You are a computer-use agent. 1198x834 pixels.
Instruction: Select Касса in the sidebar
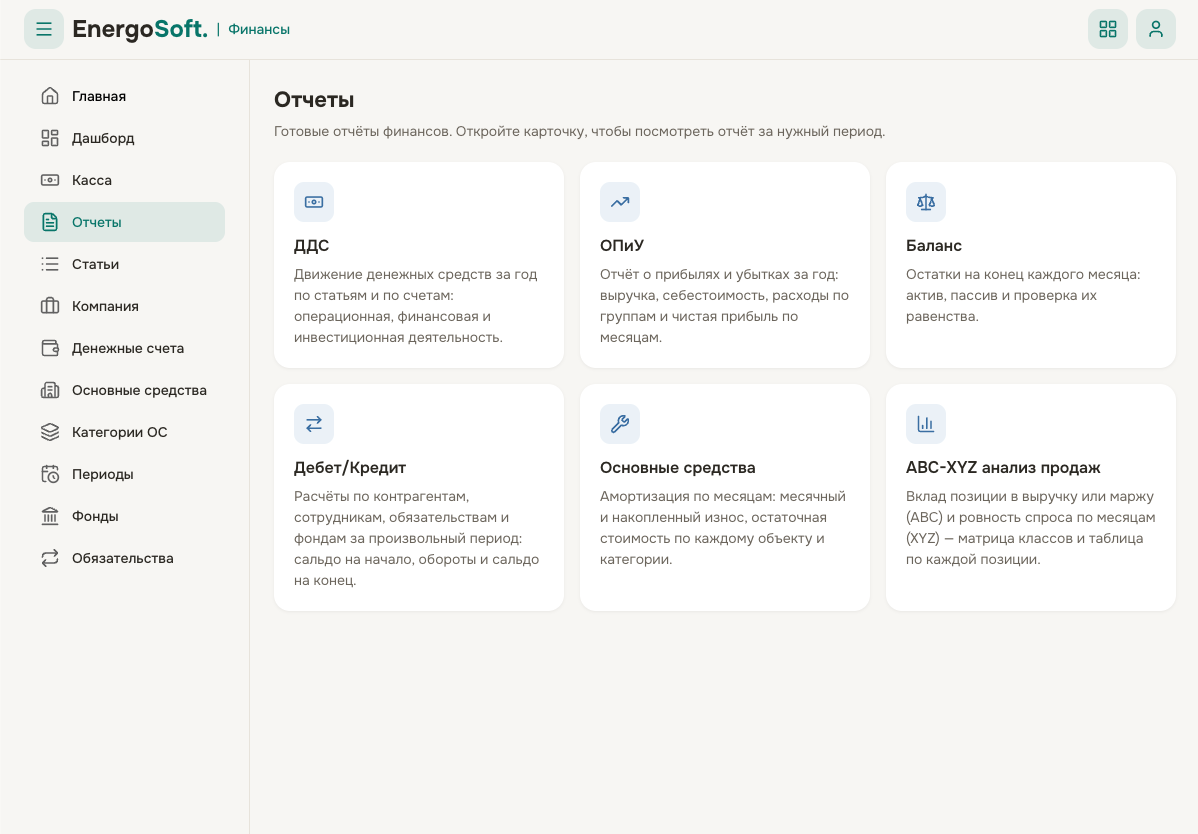coord(125,180)
